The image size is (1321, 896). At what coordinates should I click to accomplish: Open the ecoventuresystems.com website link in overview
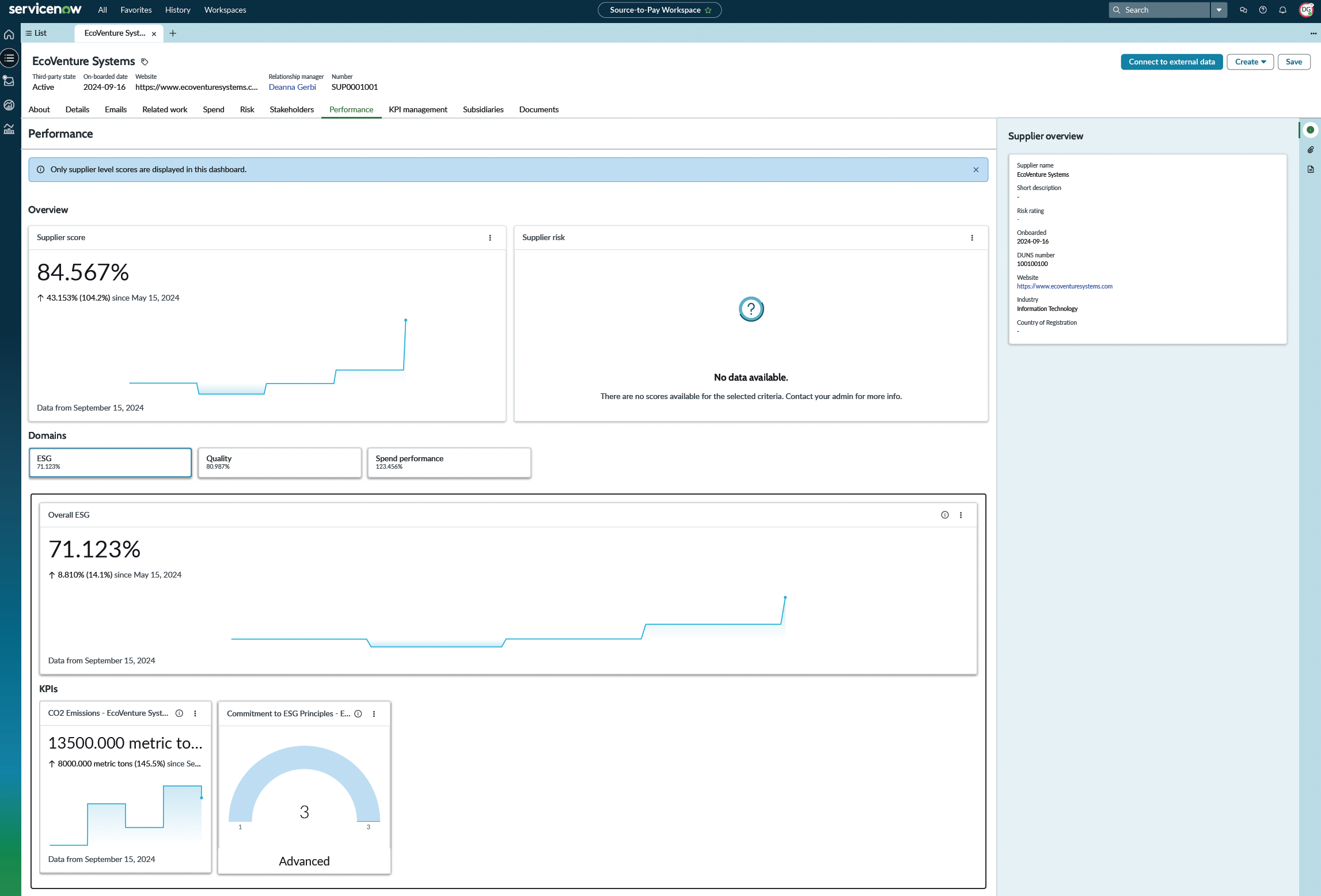coord(1064,286)
